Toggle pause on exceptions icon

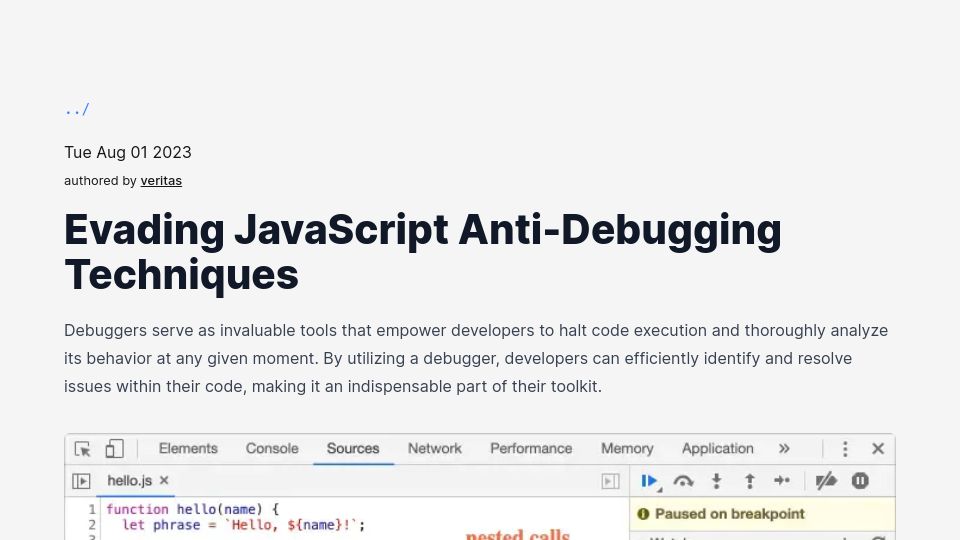tap(860, 481)
